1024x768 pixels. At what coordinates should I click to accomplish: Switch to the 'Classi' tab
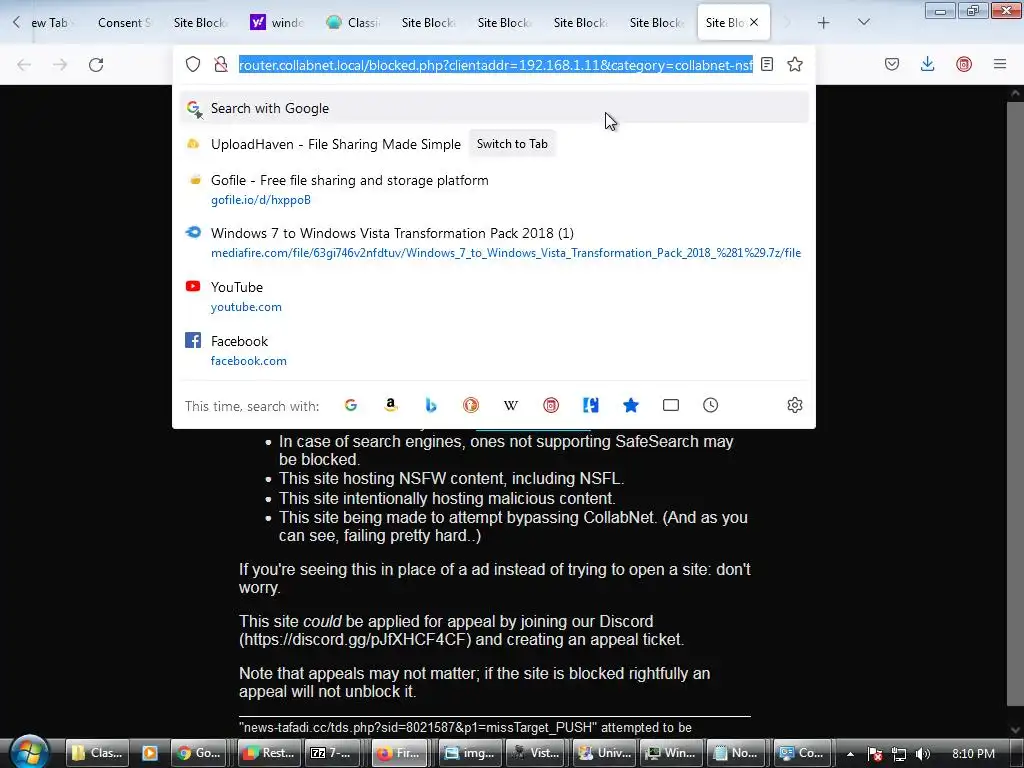[353, 23]
